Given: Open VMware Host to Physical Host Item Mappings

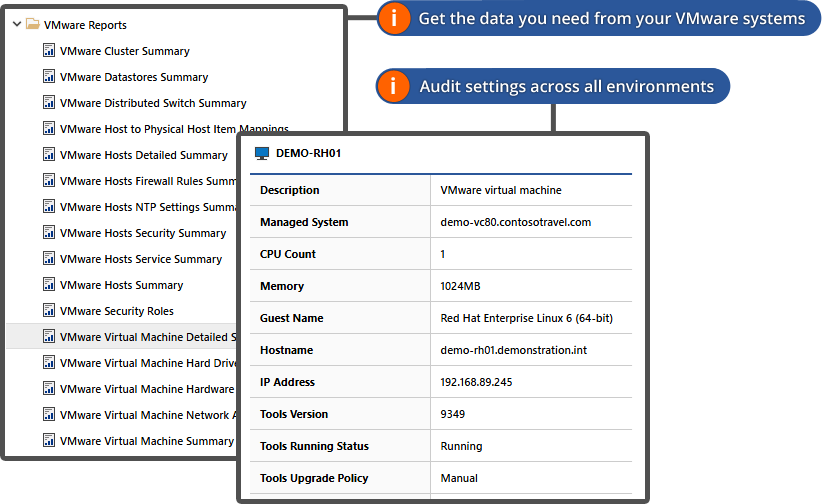Looking at the screenshot, I should pos(174,129).
